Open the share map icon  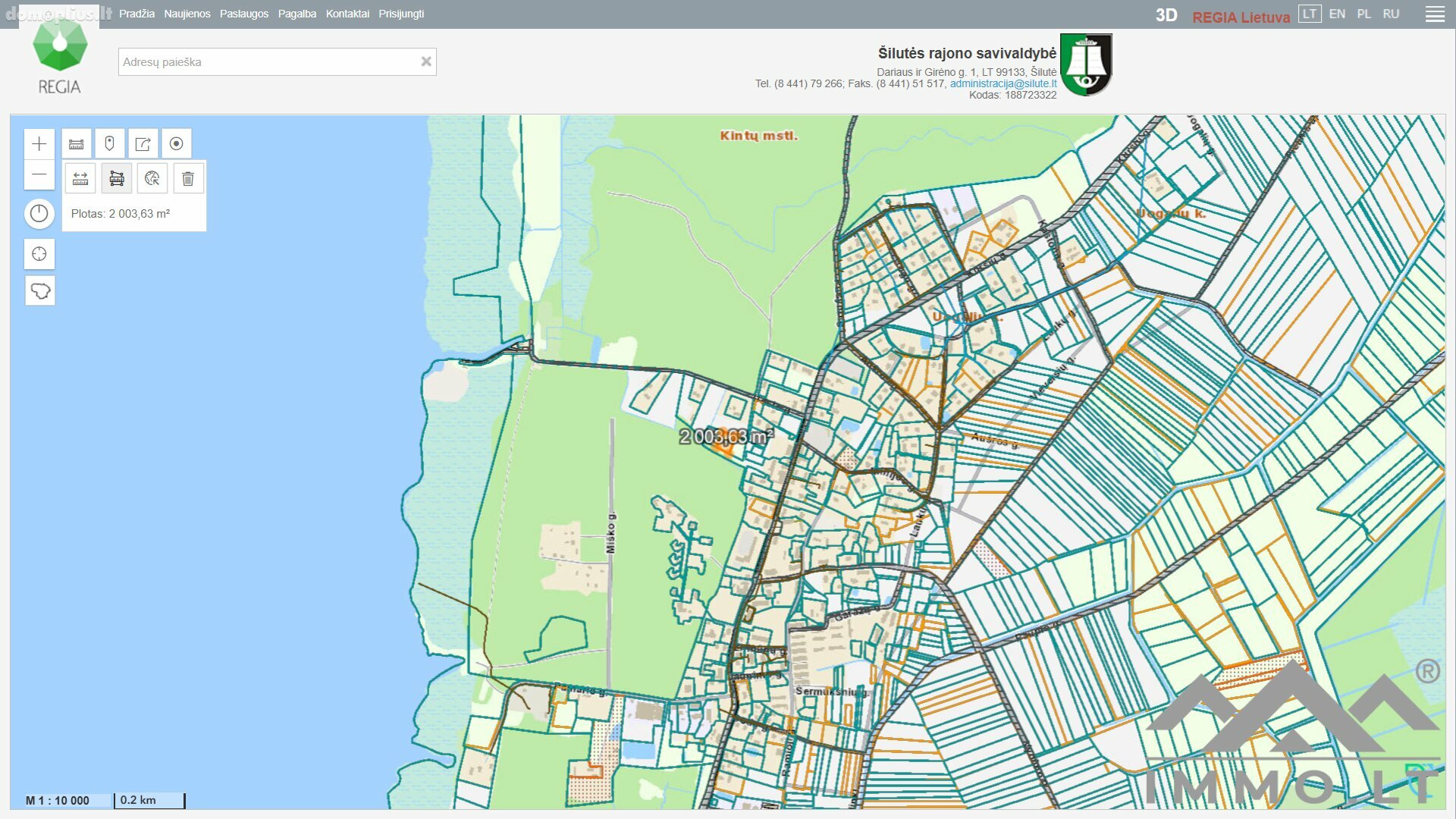(x=143, y=144)
